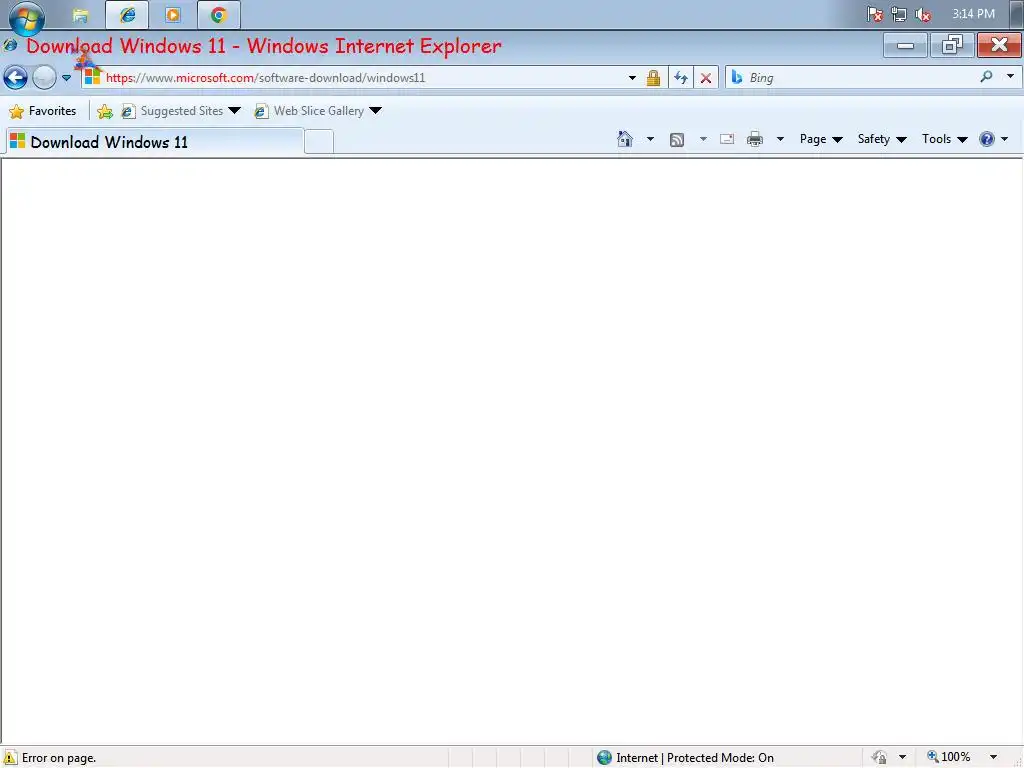Expand the status bar privacy dropdown arrow
This screenshot has width=1024, height=768.
point(903,758)
